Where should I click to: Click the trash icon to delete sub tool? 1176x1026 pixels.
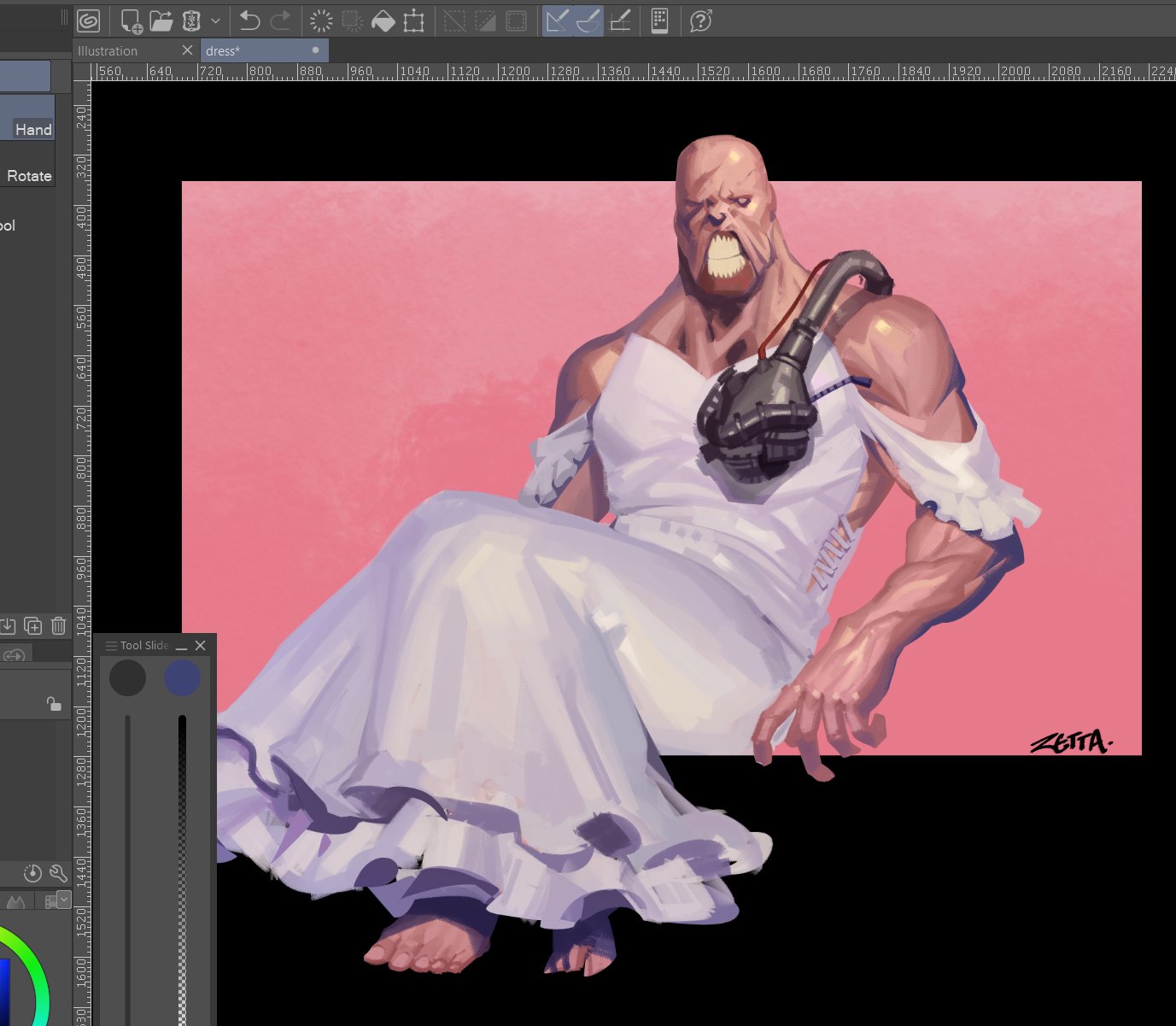click(58, 625)
